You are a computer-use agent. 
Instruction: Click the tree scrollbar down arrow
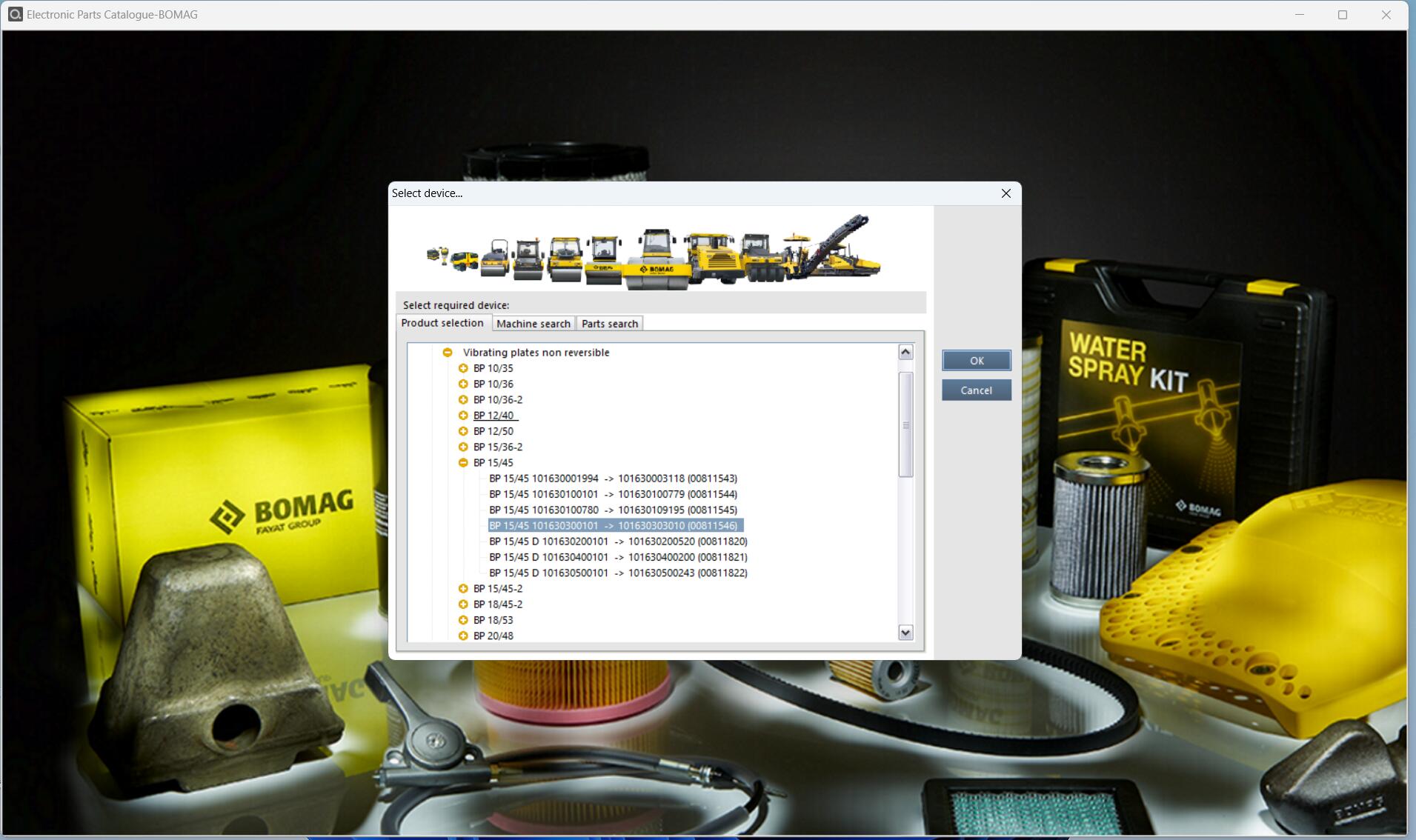tap(905, 633)
